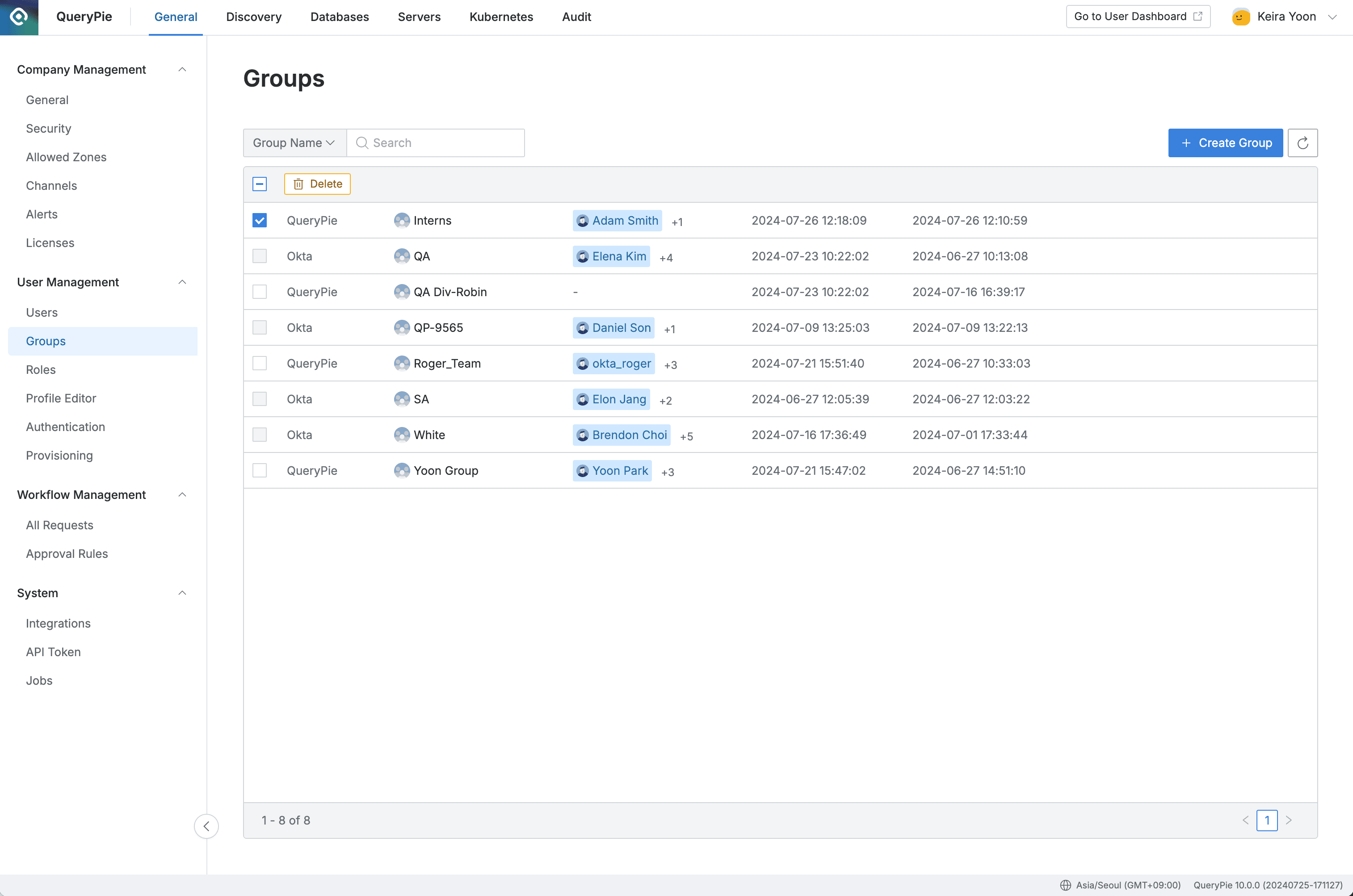1353x896 pixels.
Task: Collapse the Company Management section
Action: 182,69
